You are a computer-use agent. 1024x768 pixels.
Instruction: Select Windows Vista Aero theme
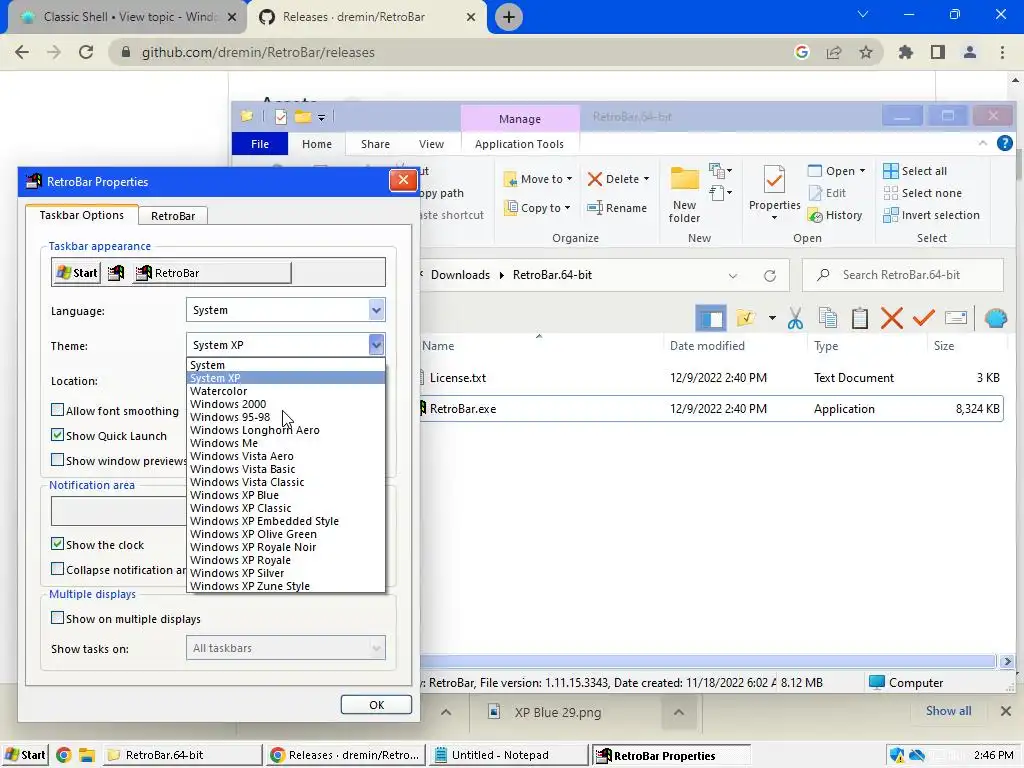tap(242, 456)
